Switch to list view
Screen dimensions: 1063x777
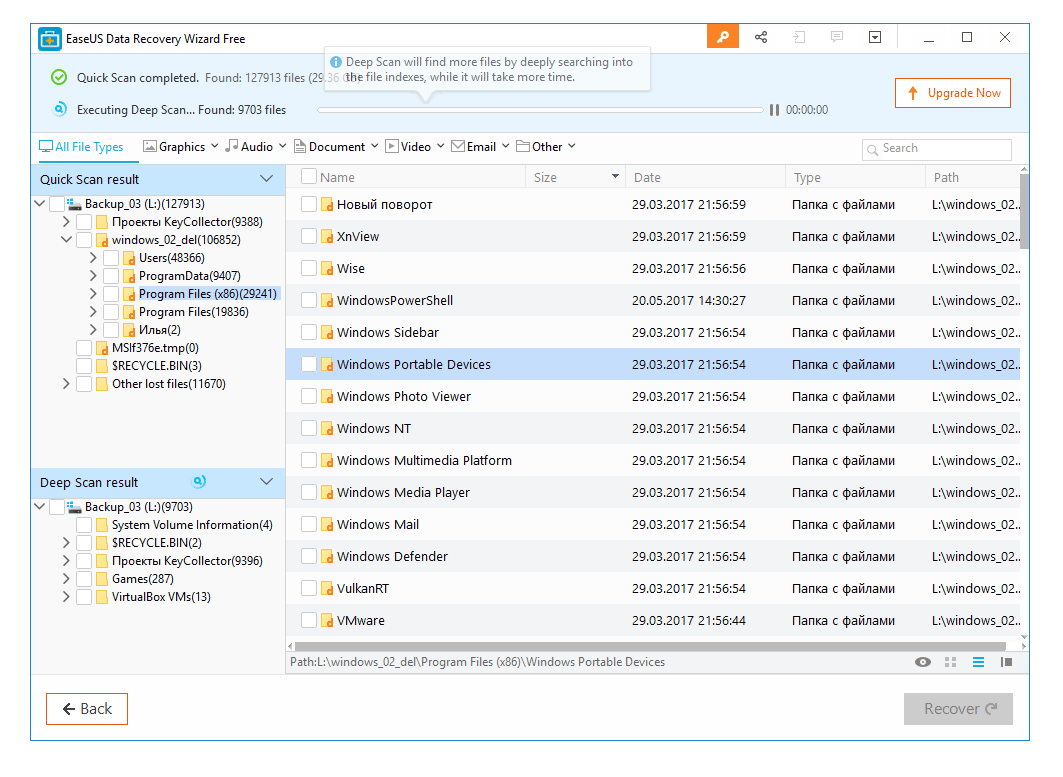point(978,662)
